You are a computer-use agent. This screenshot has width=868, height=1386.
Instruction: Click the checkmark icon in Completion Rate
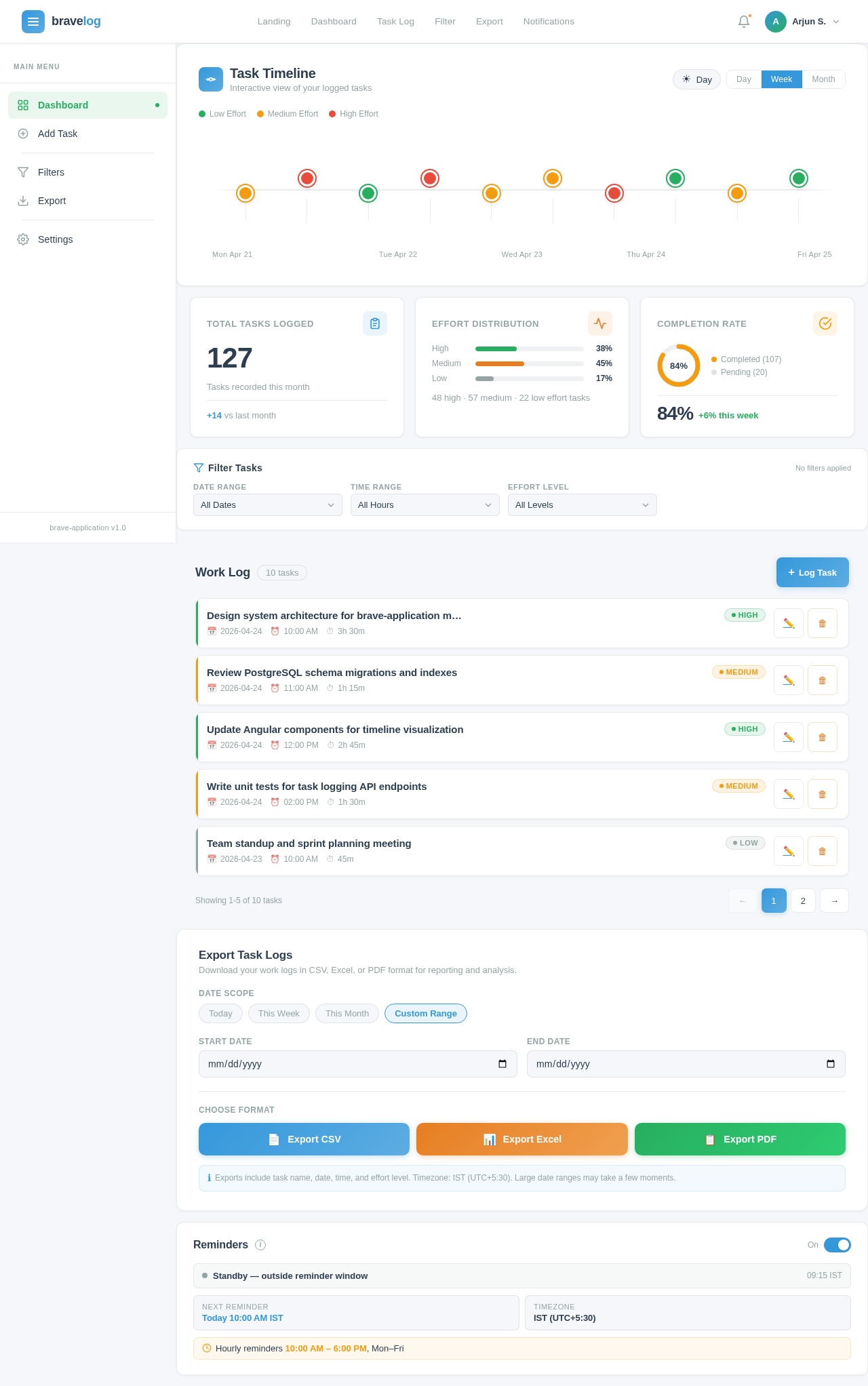[x=825, y=323]
